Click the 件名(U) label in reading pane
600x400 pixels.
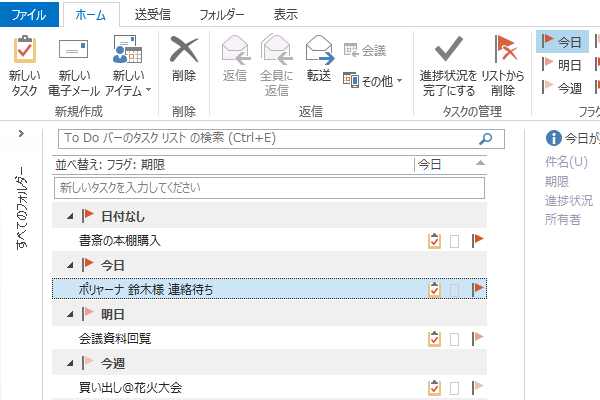pyautogui.click(x=566, y=162)
